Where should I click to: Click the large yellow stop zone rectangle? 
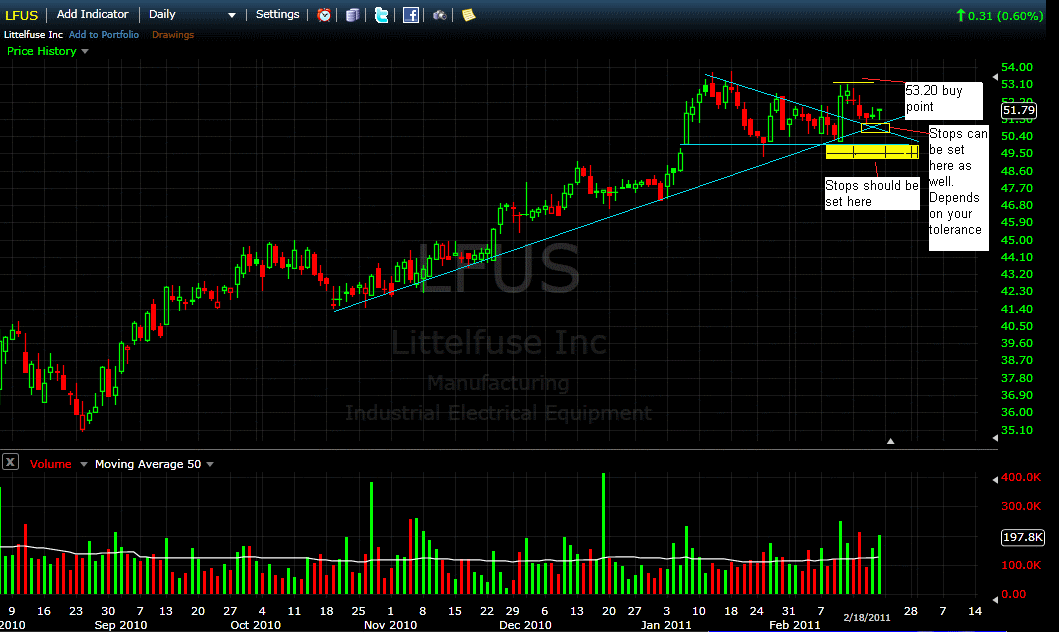872,153
